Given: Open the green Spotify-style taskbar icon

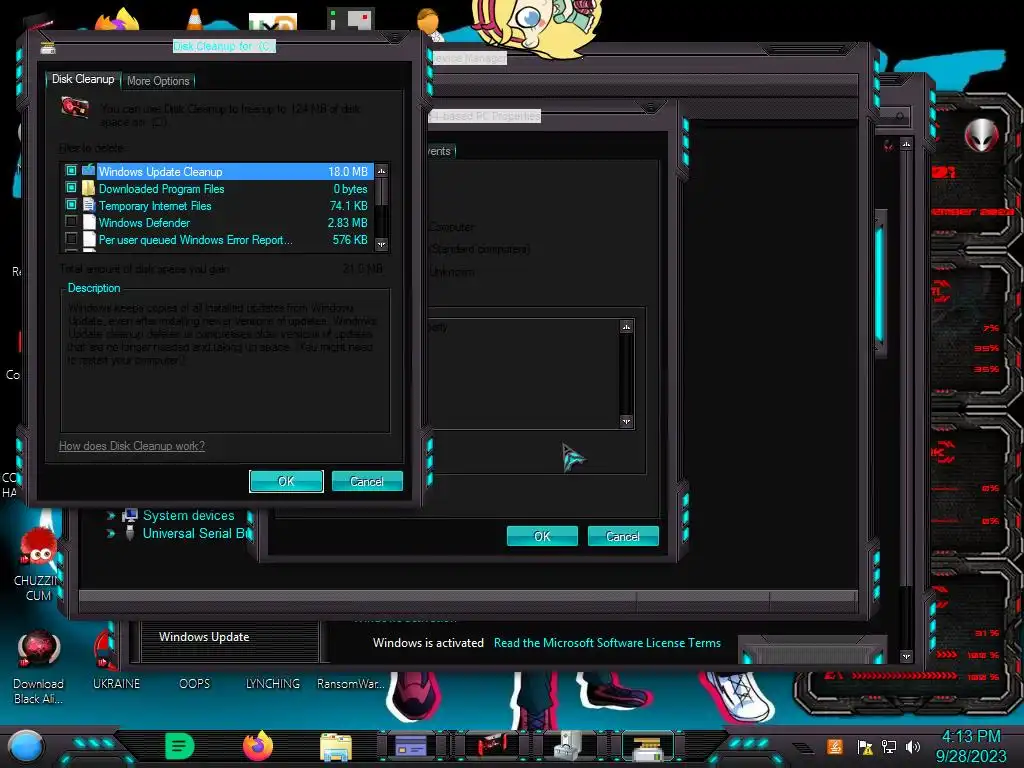Looking at the screenshot, I should tap(180, 746).
